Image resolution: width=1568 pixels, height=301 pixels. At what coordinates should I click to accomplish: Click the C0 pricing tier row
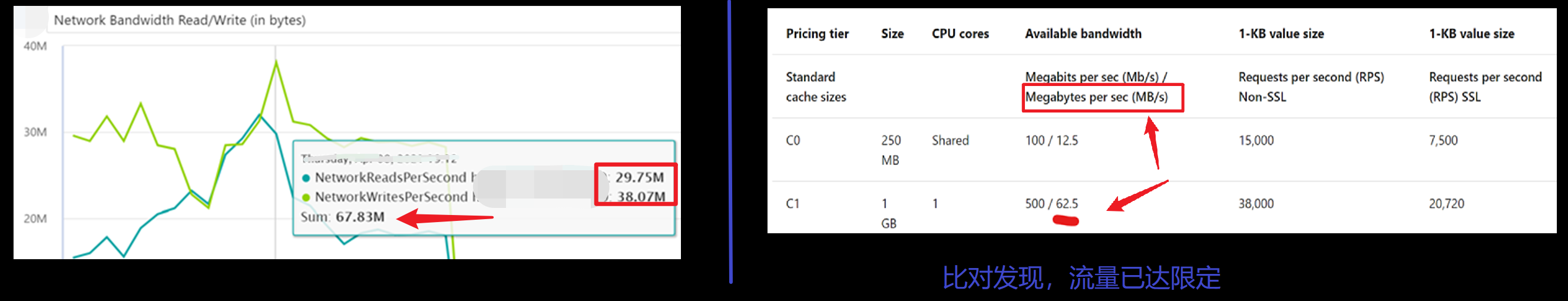click(792, 141)
